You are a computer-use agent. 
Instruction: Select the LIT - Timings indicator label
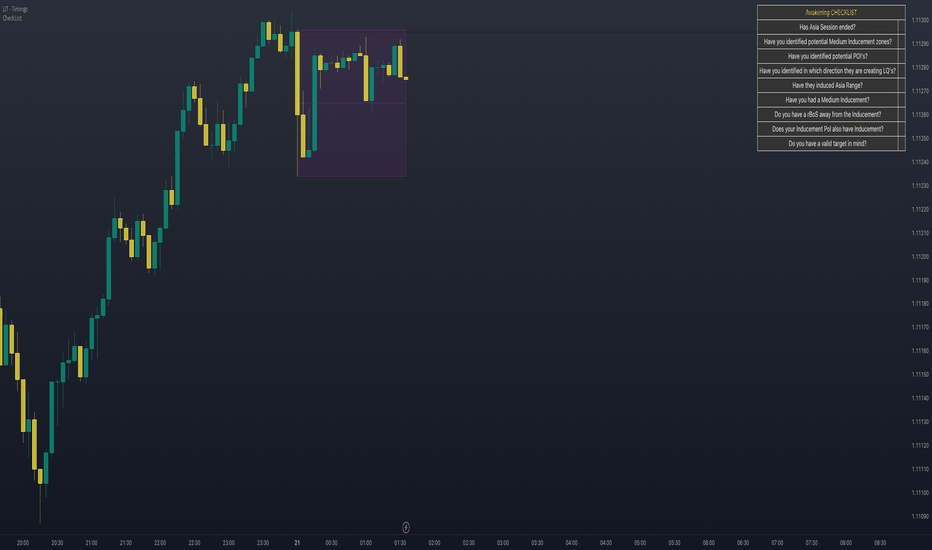15,9
